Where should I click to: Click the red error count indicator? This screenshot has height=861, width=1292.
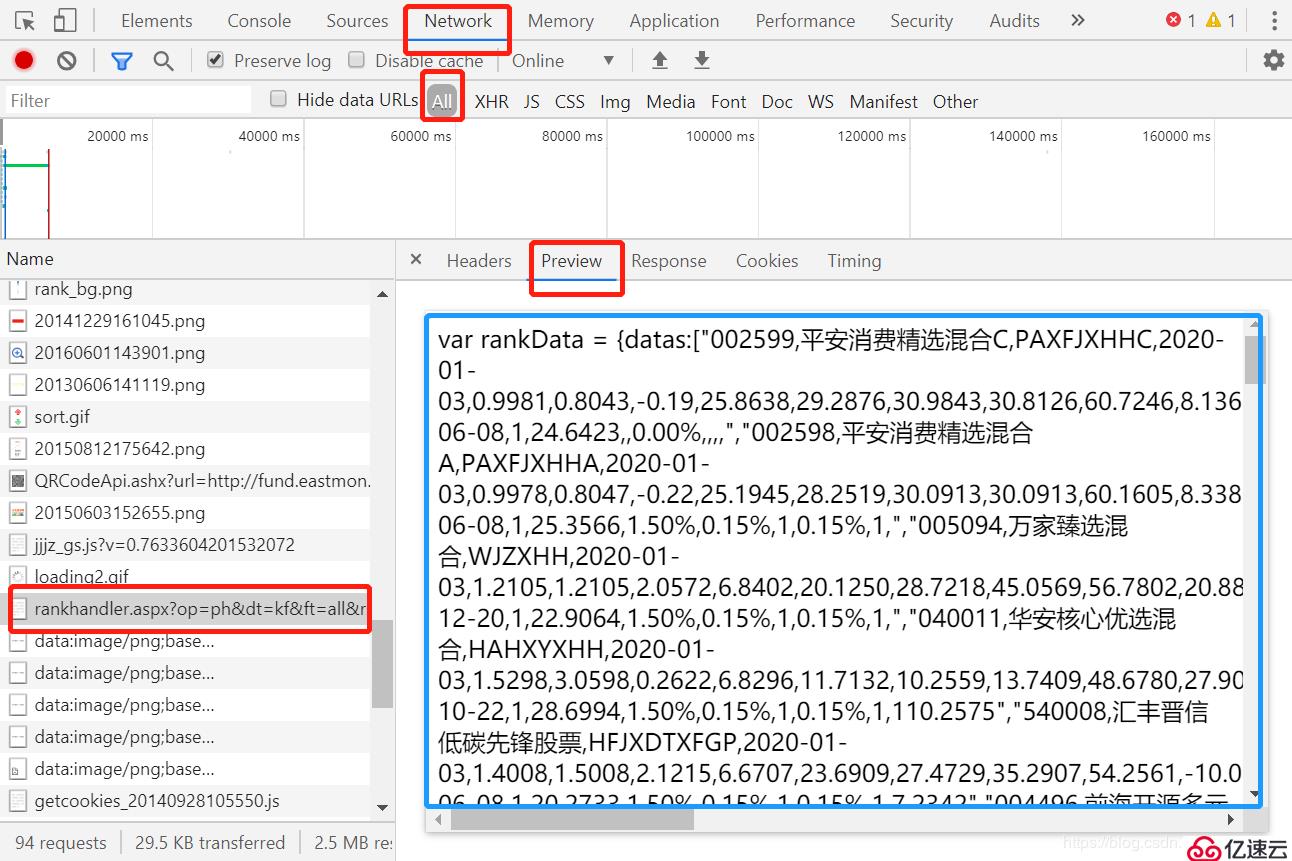click(x=1180, y=20)
